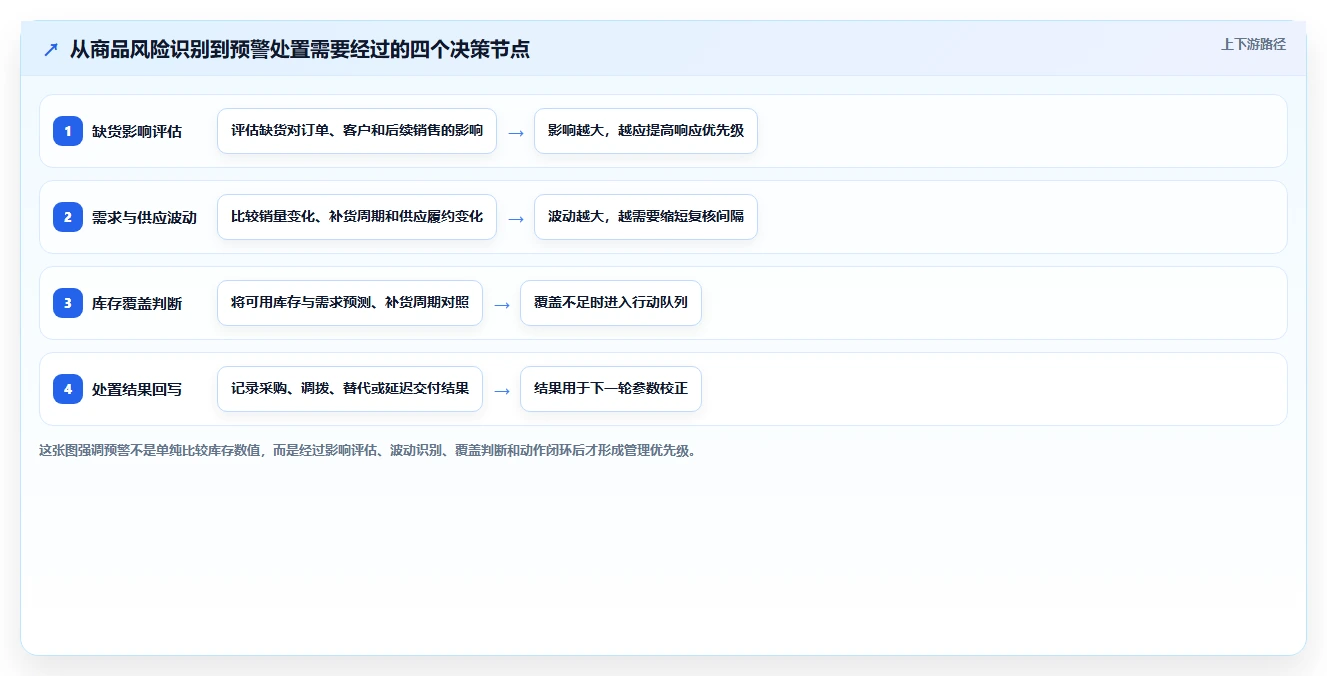Click the number 3 step badge
The height and width of the screenshot is (676, 1327).
(x=68, y=303)
